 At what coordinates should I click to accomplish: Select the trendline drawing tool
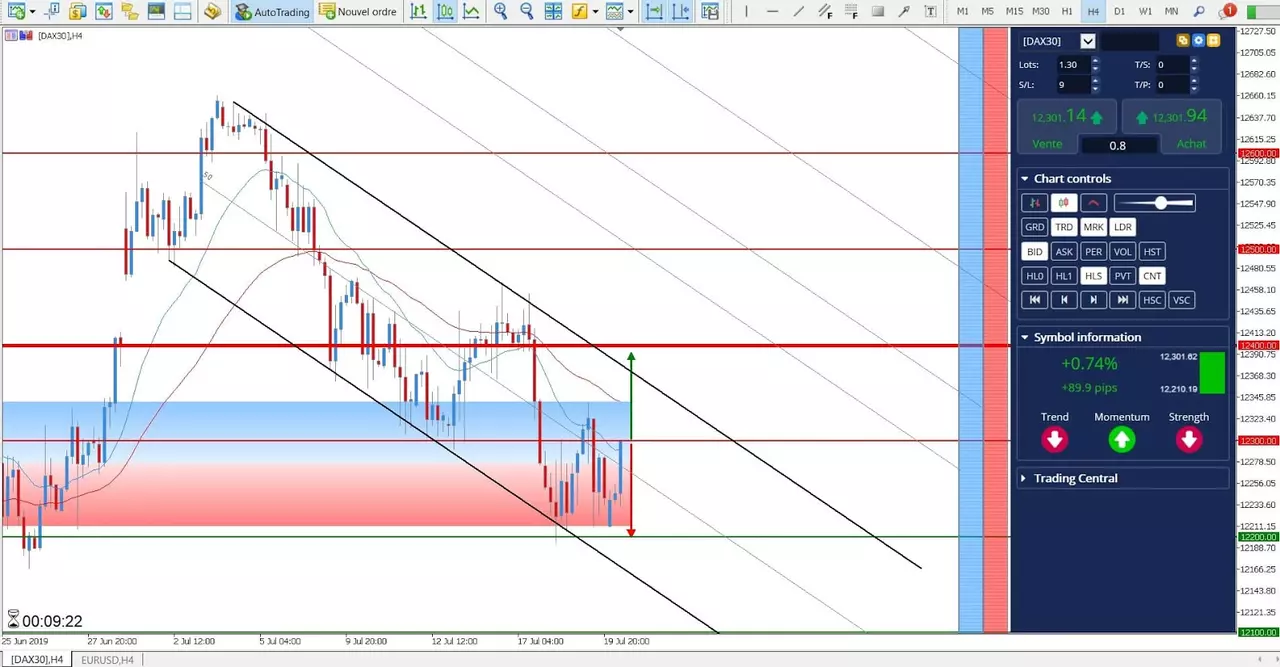pyautogui.click(x=798, y=12)
